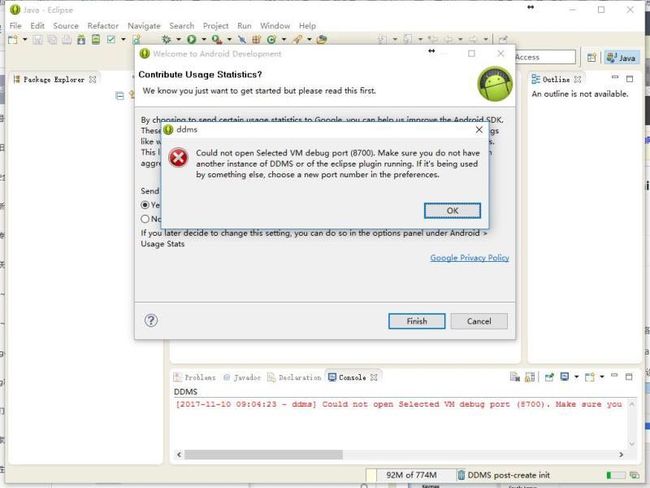
Task: Click OK in the ddms error dialog
Action: [x=452, y=211]
